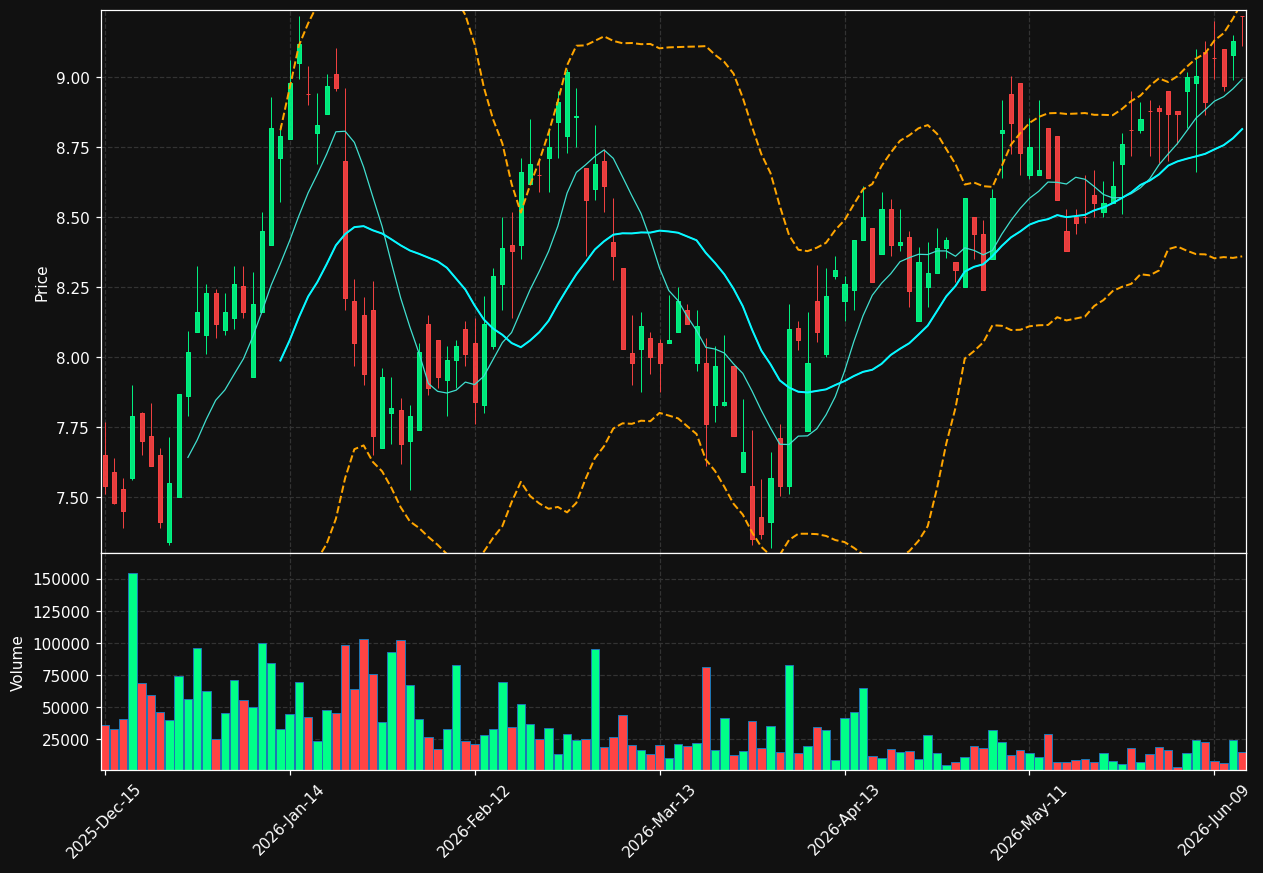The width and height of the screenshot is (1263, 873).
Task: Pick the 2026-Feb-12 date label
Action: coord(473,821)
